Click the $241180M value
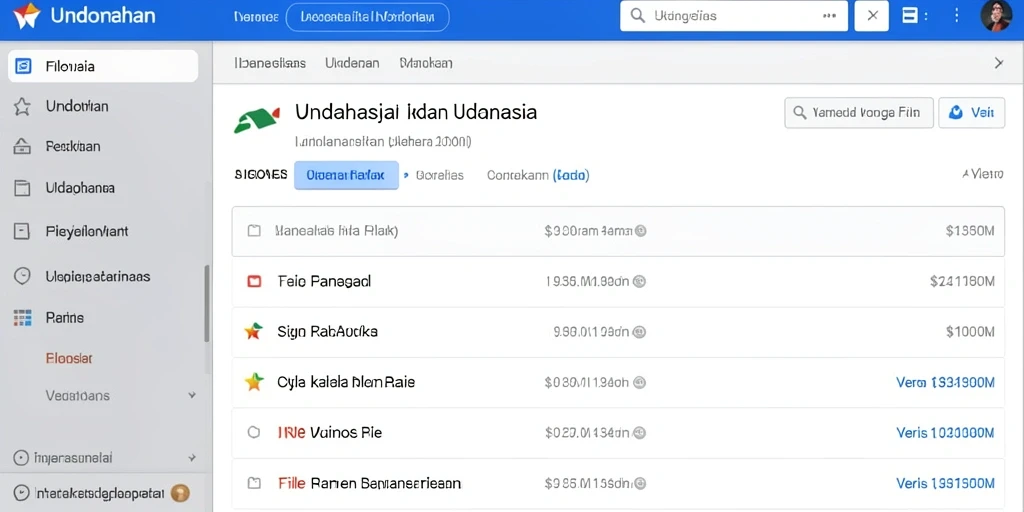 (963, 281)
